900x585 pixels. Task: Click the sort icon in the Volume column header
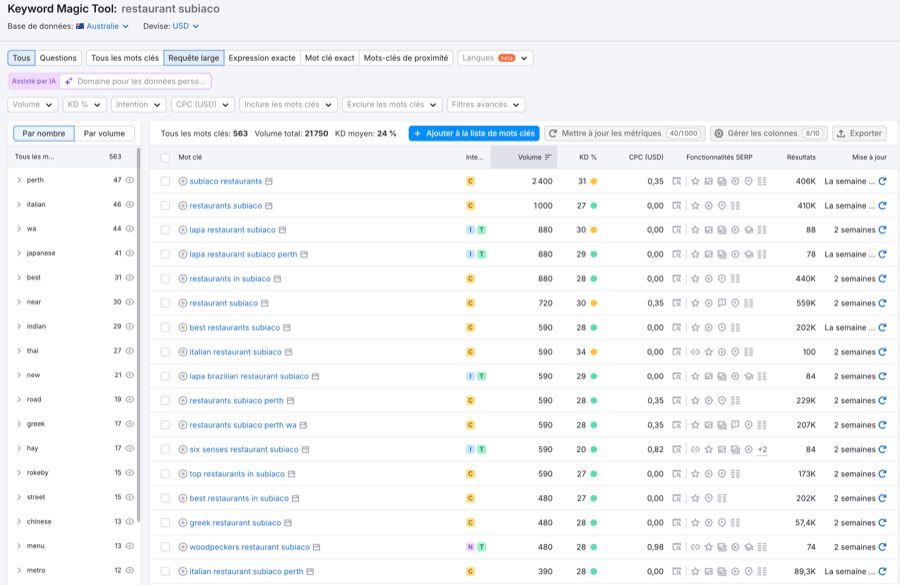pos(548,157)
